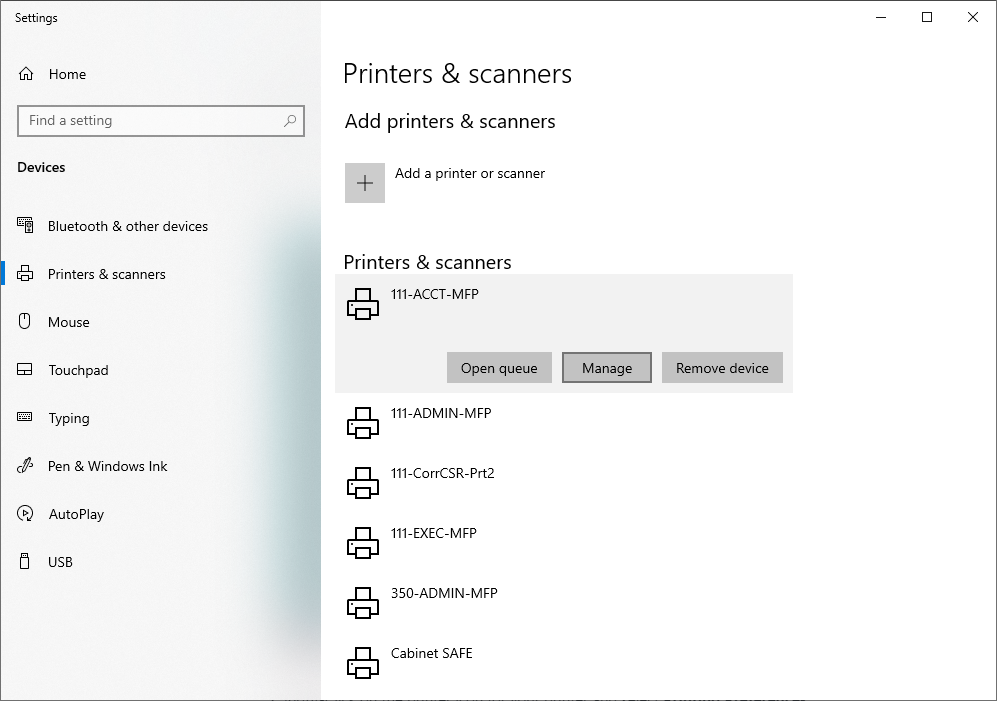
Task: Navigate to Home in Settings
Action: click(x=67, y=74)
